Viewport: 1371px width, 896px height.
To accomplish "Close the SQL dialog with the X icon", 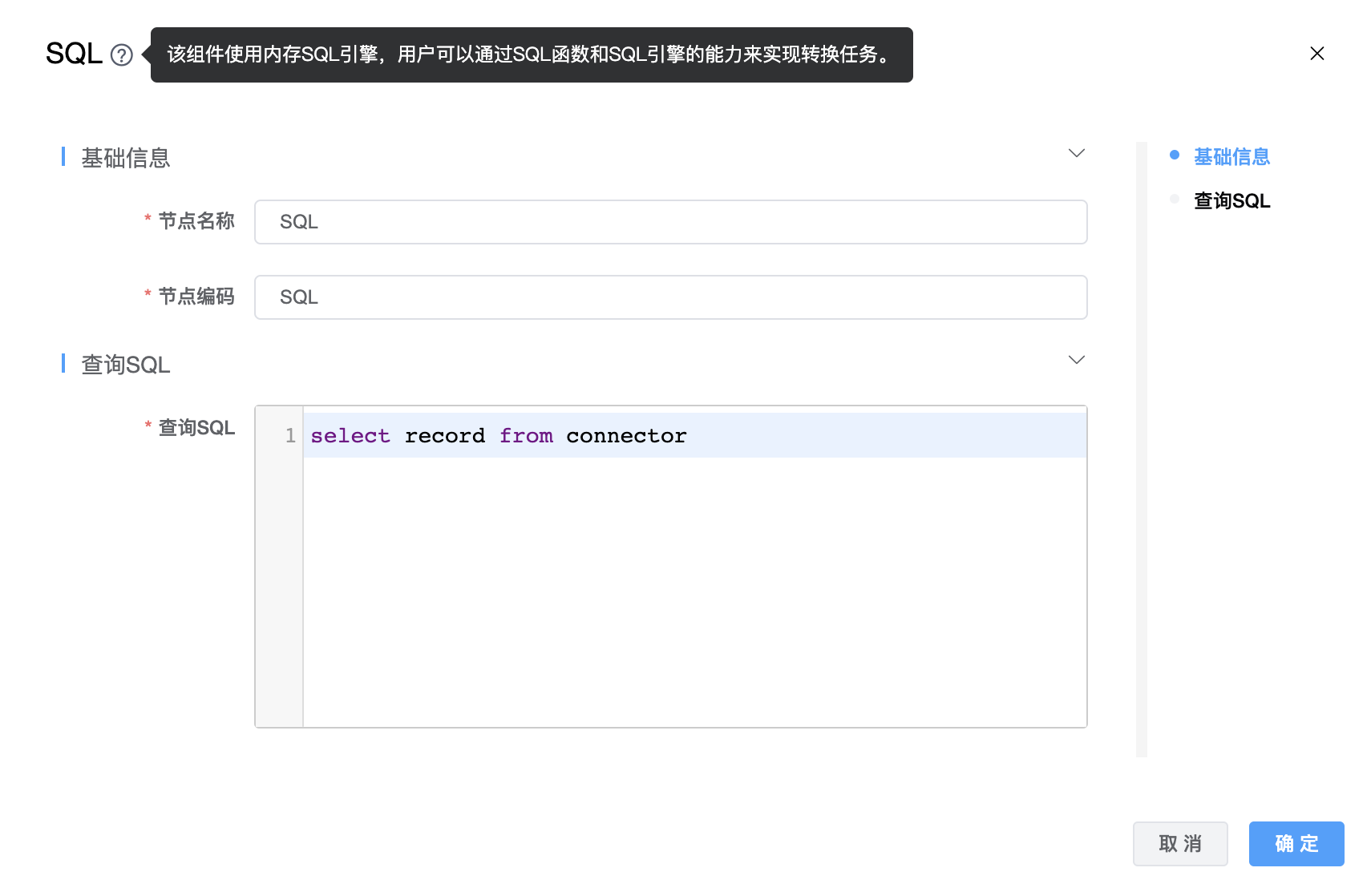I will pyautogui.click(x=1316, y=54).
